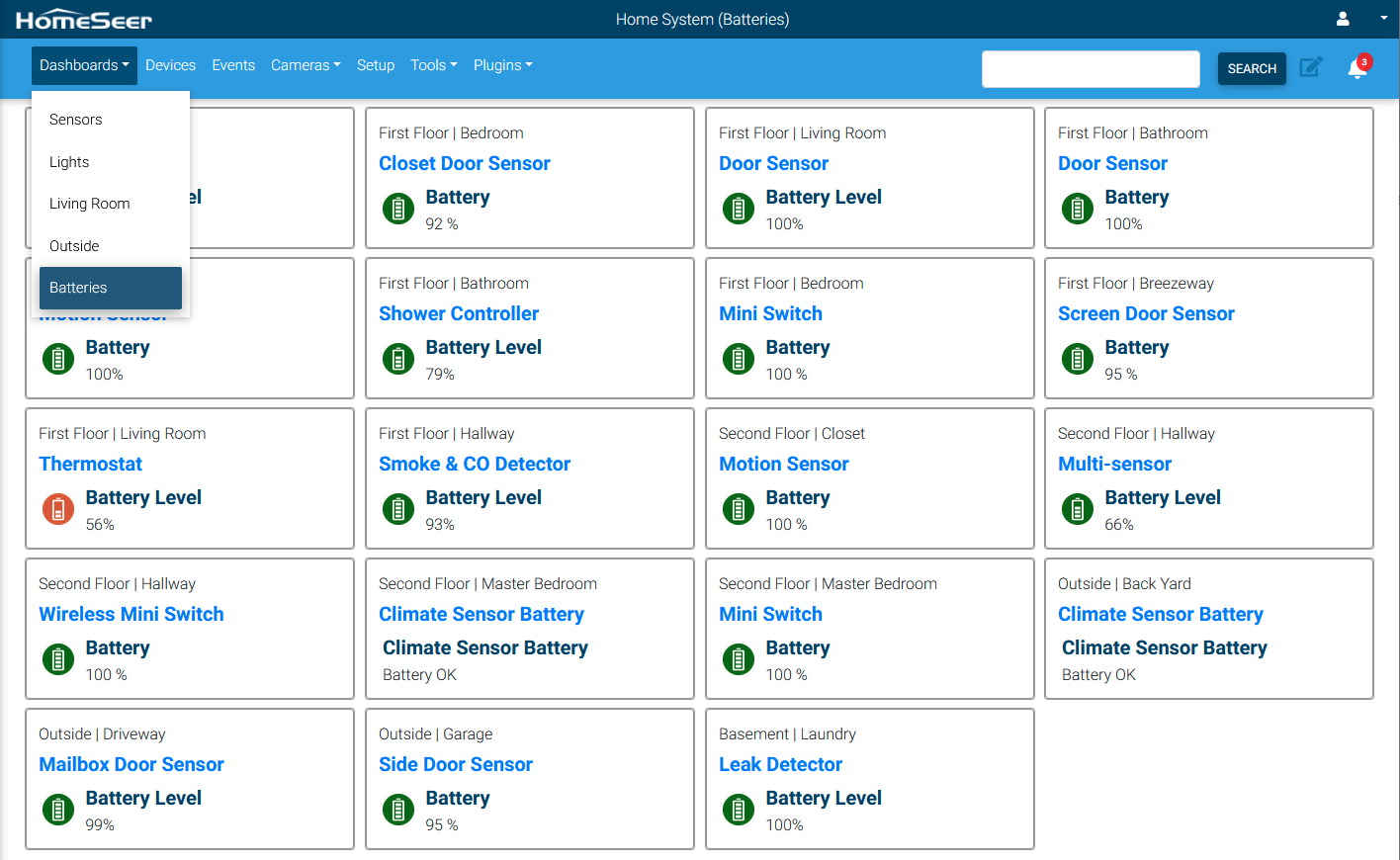Click the user account icon
This screenshot has height=860, width=1400.
[1343, 19]
